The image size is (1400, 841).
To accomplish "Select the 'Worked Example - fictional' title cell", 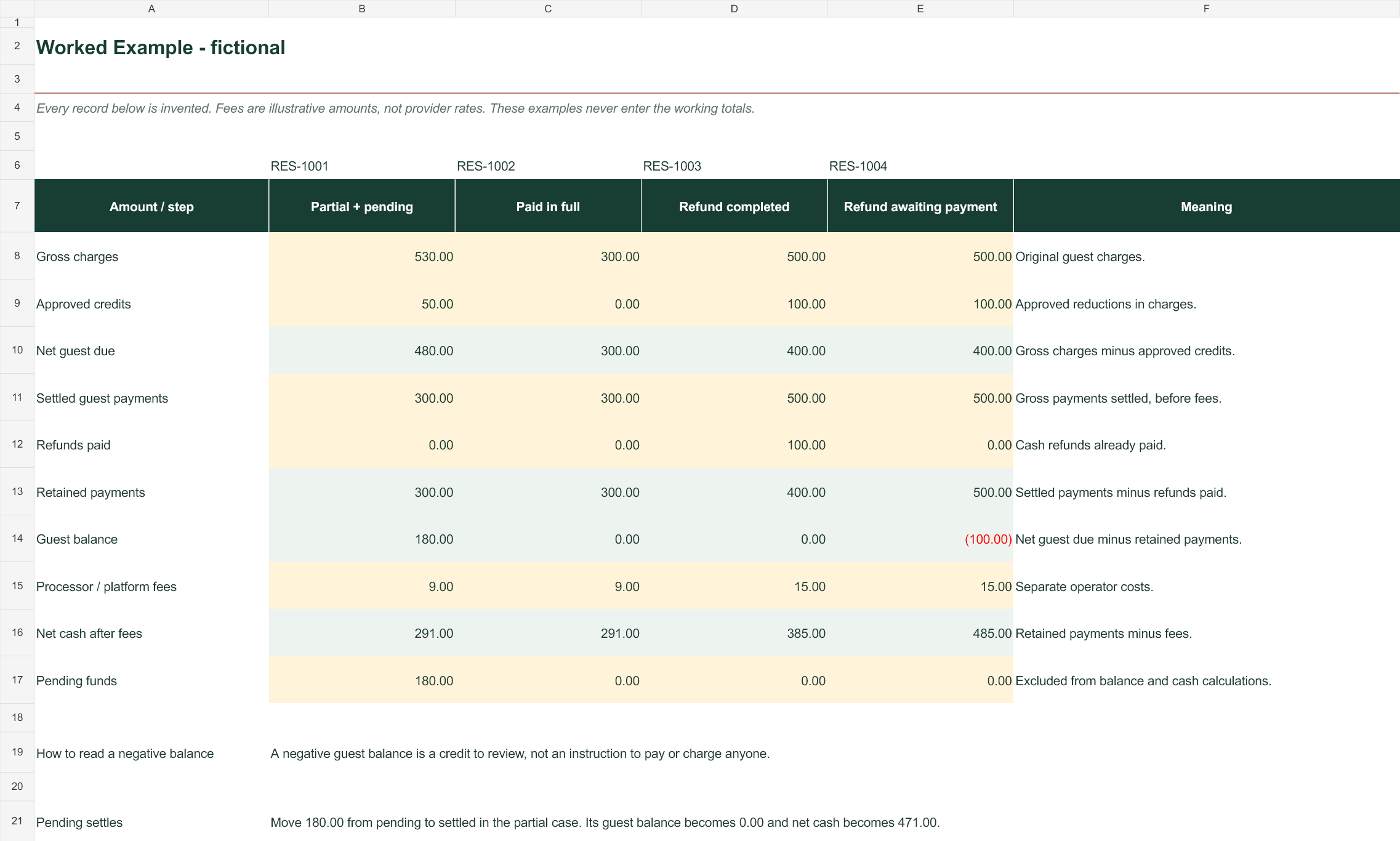I will [161, 47].
